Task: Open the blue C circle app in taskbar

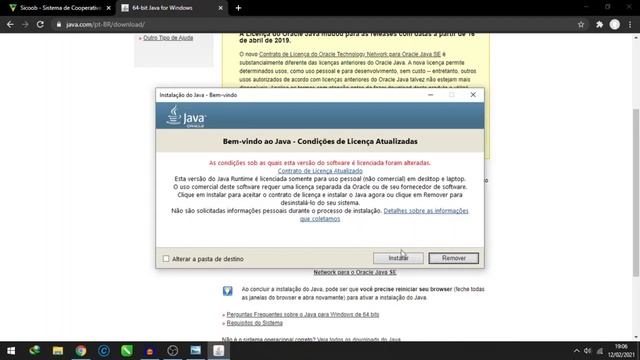Action: 104,351
